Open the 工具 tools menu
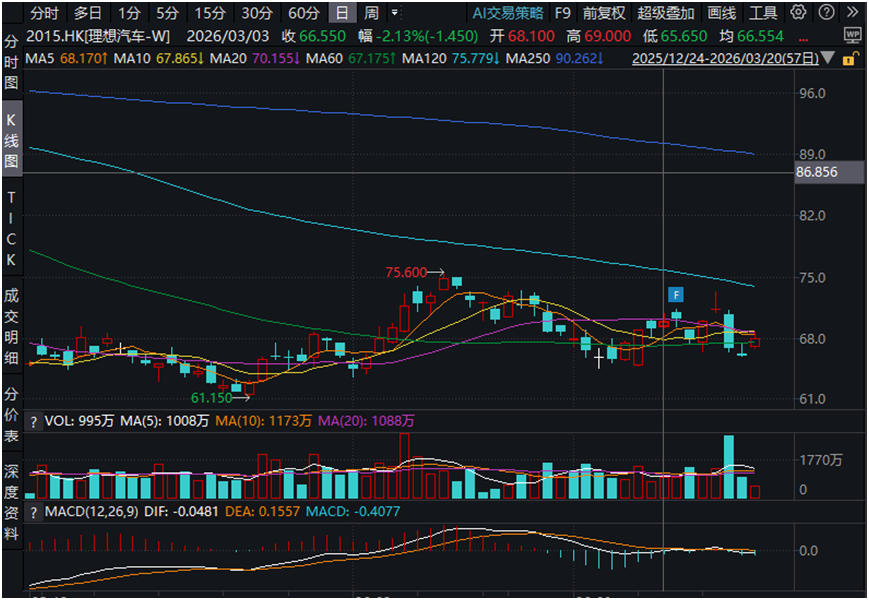Viewport: 869px width, 600px height. pyautogui.click(x=763, y=13)
